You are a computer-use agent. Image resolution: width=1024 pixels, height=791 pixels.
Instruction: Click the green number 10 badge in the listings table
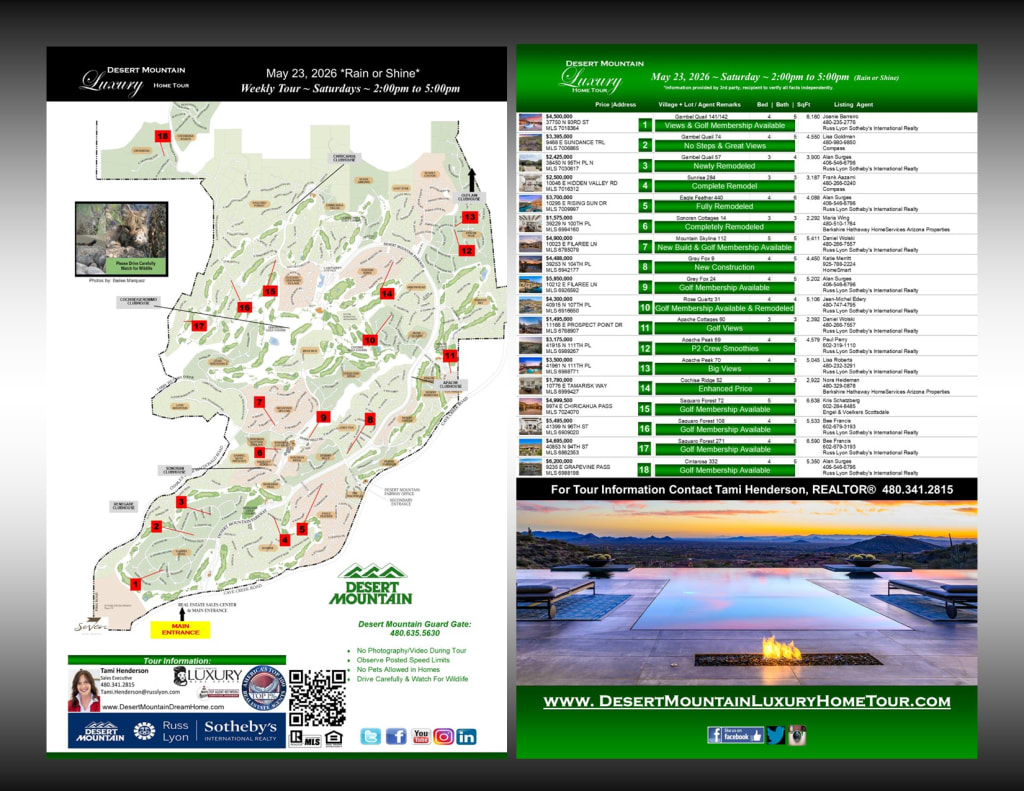[x=645, y=308]
